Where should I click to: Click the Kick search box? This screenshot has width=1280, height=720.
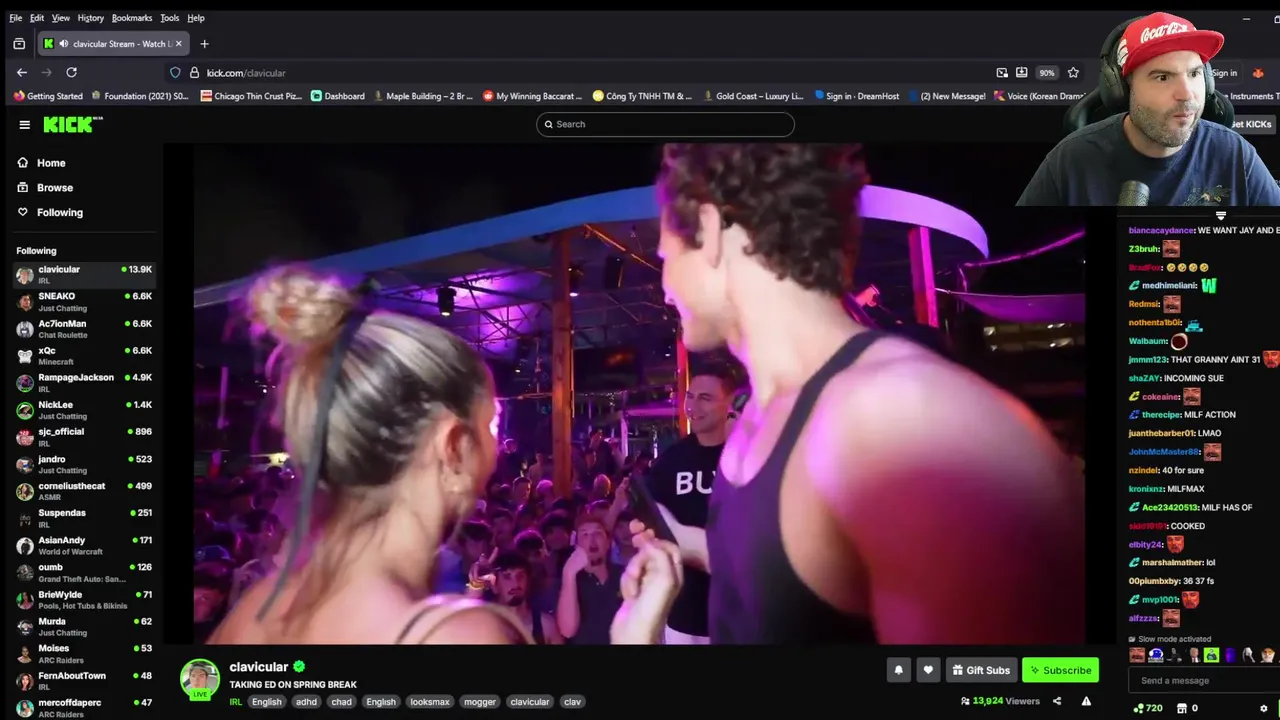(x=665, y=124)
